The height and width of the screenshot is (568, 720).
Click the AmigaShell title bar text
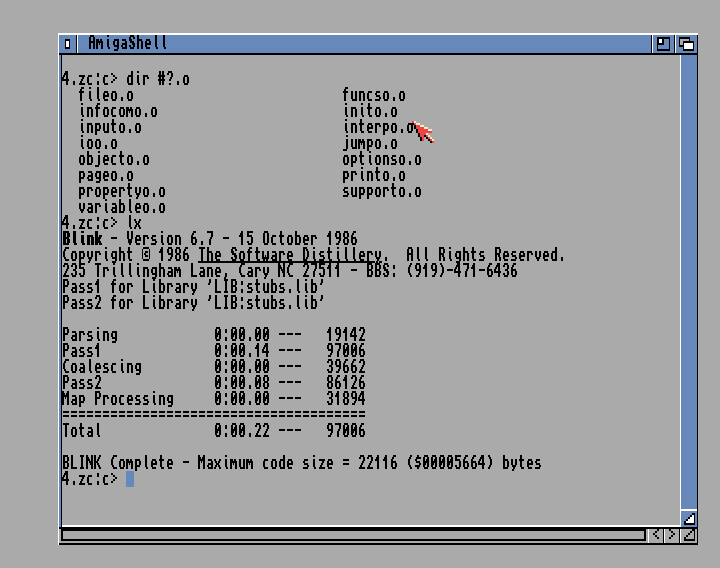tap(127, 43)
